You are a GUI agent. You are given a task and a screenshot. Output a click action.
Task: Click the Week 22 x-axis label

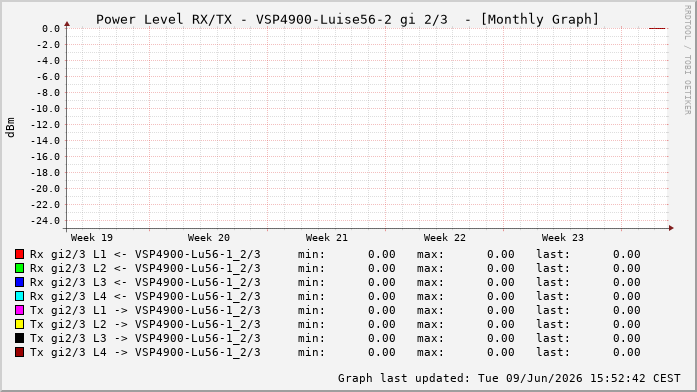tap(445, 238)
